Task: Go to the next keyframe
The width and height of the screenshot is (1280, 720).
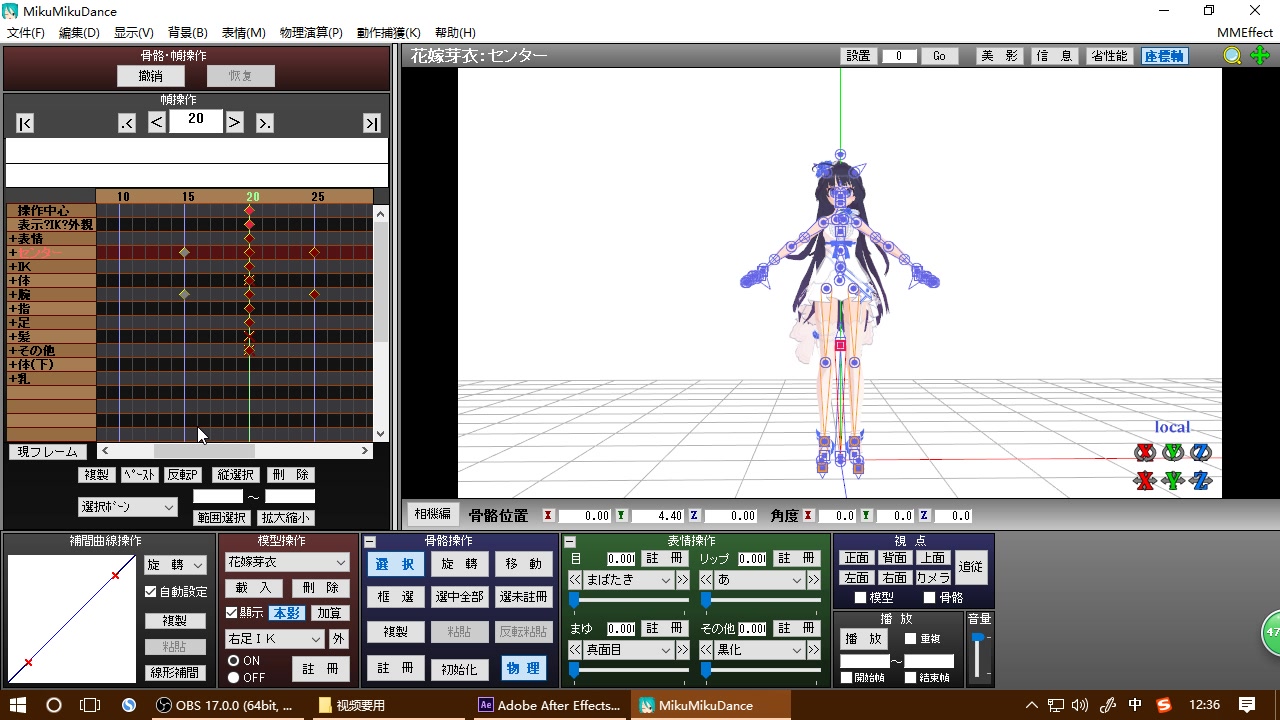Action: pyautogui.click(x=265, y=123)
